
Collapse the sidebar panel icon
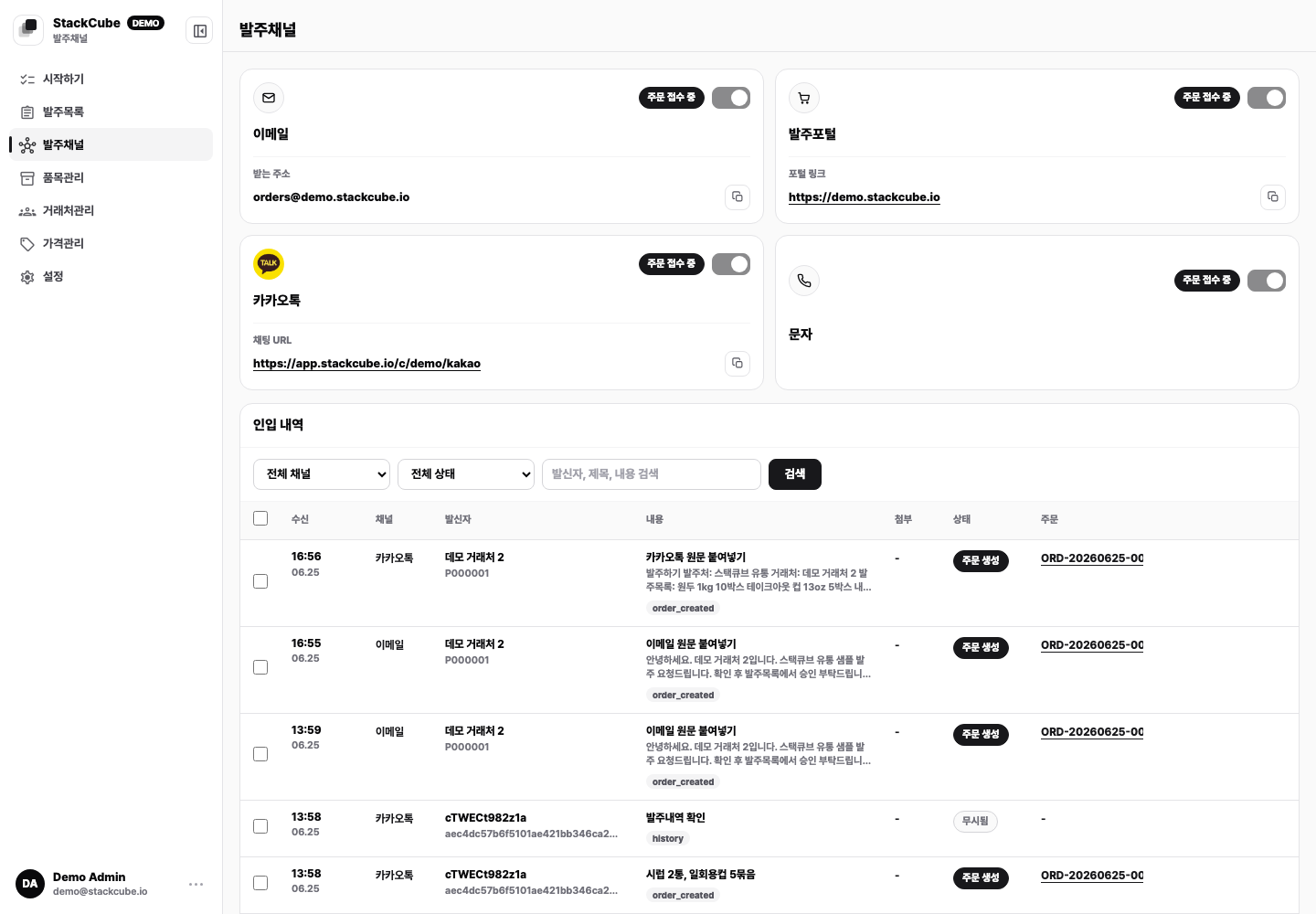pos(199,31)
